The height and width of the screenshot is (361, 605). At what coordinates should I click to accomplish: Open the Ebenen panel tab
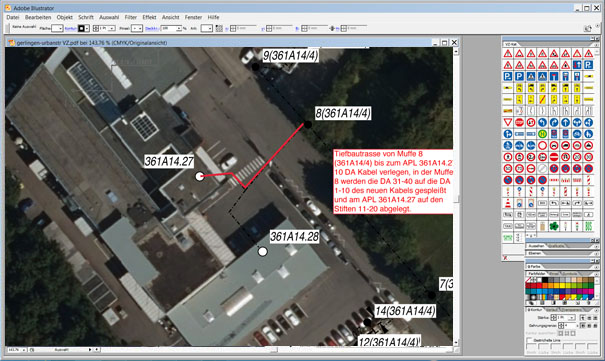point(534,253)
